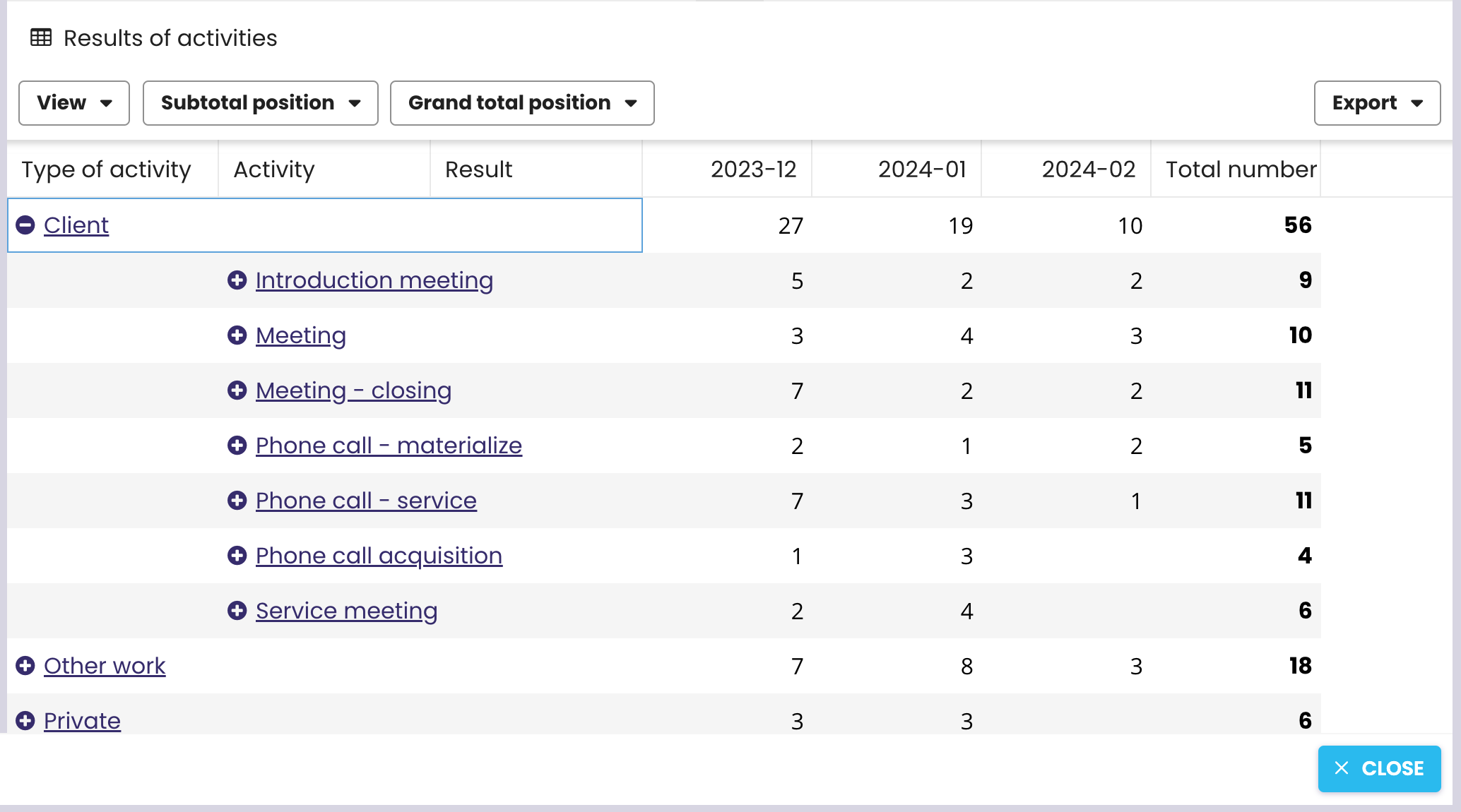Expand the Introduction meeting row
1461x812 pixels.
[237, 280]
